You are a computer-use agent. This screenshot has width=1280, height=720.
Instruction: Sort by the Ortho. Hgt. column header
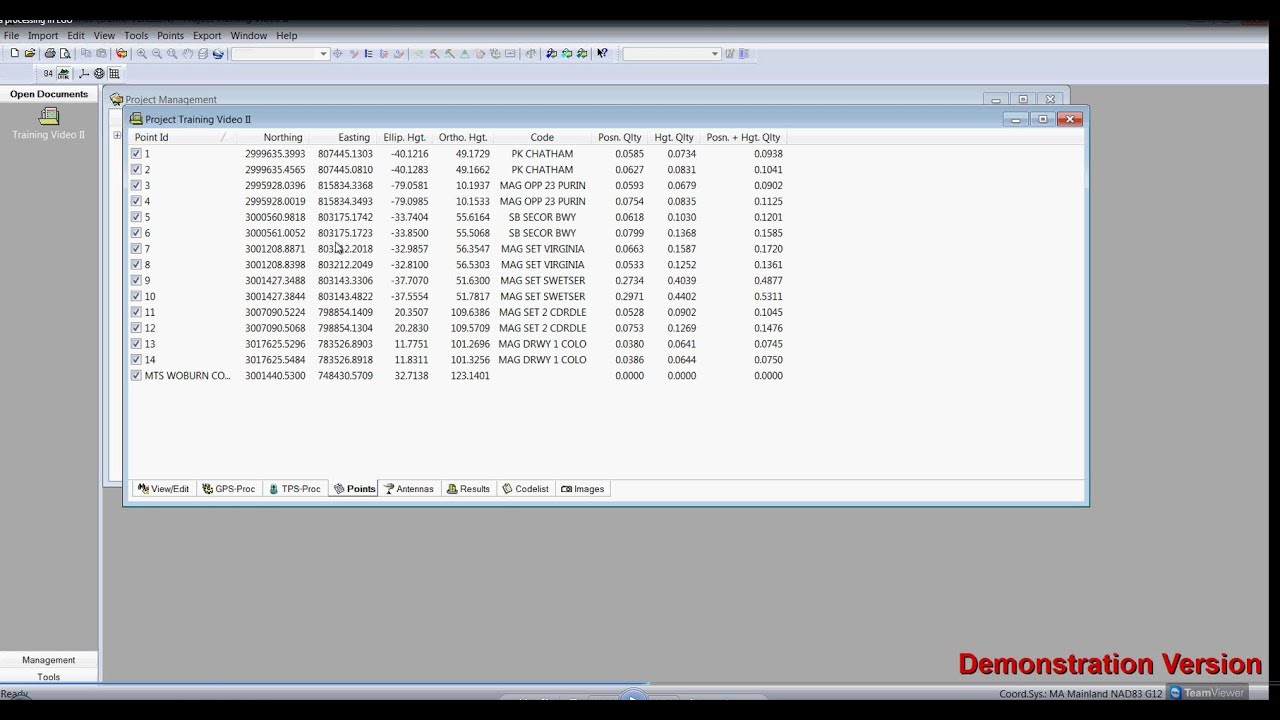pos(463,137)
